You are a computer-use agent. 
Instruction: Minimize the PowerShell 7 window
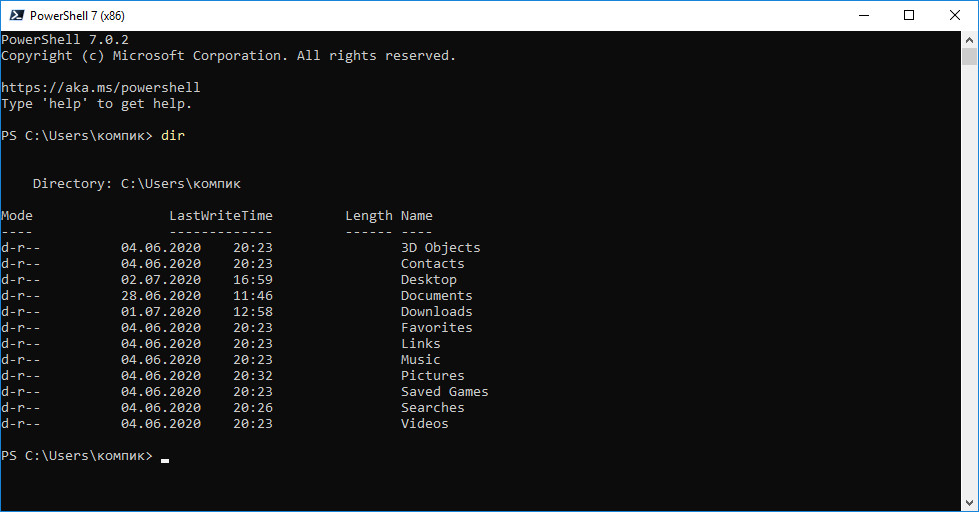click(x=864, y=16)
